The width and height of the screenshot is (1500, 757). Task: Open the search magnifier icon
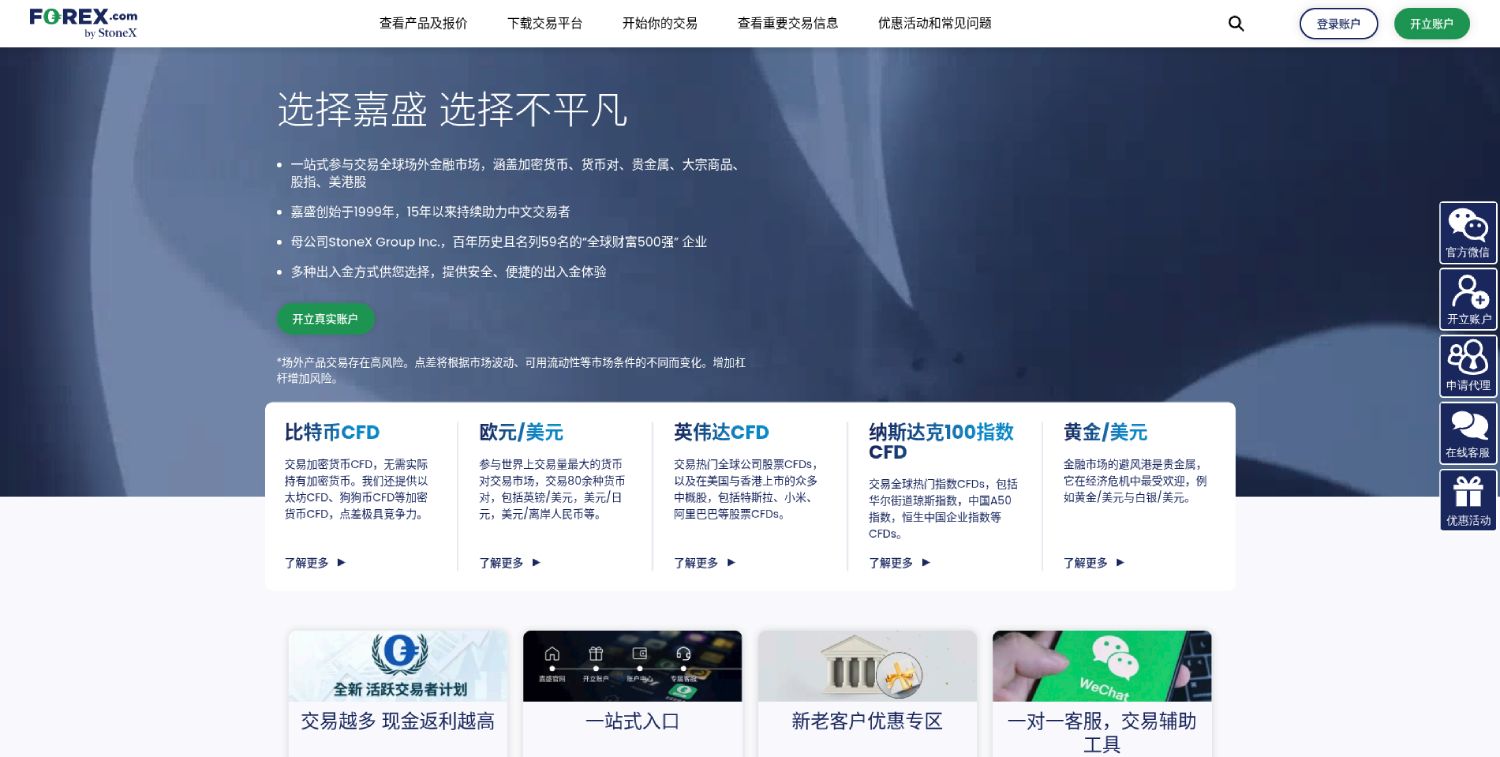pyautogui.click(x=1236, y=23)
